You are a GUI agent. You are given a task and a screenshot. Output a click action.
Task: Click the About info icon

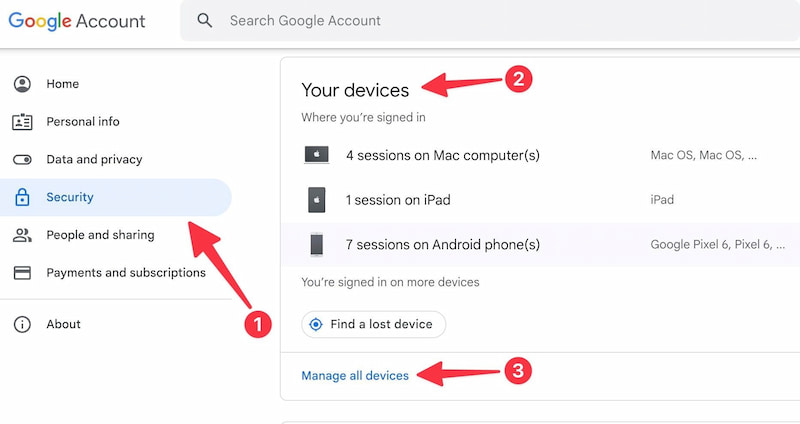pyautogui.click(x=22, y=324)
